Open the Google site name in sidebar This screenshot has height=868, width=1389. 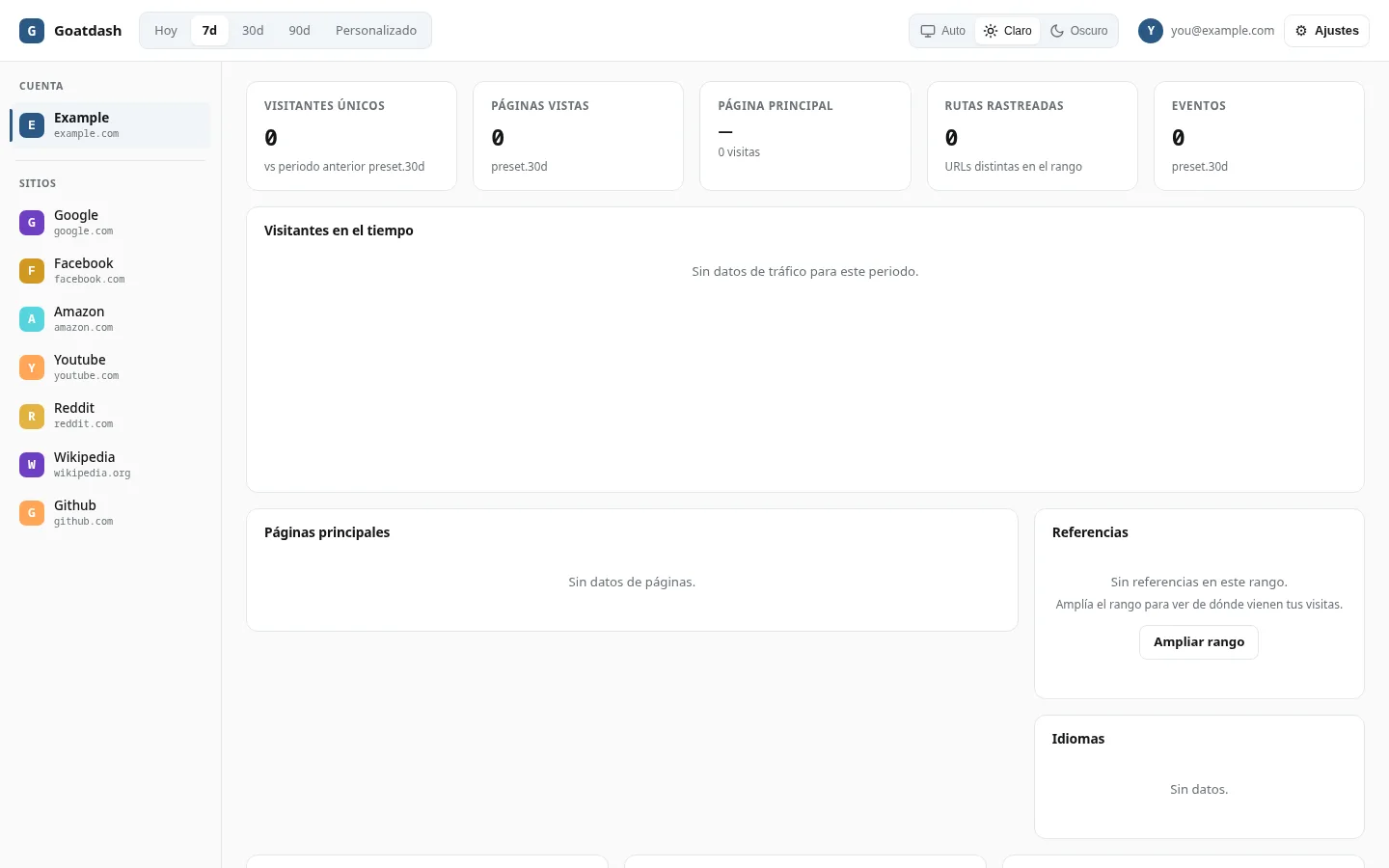(76, 215)
